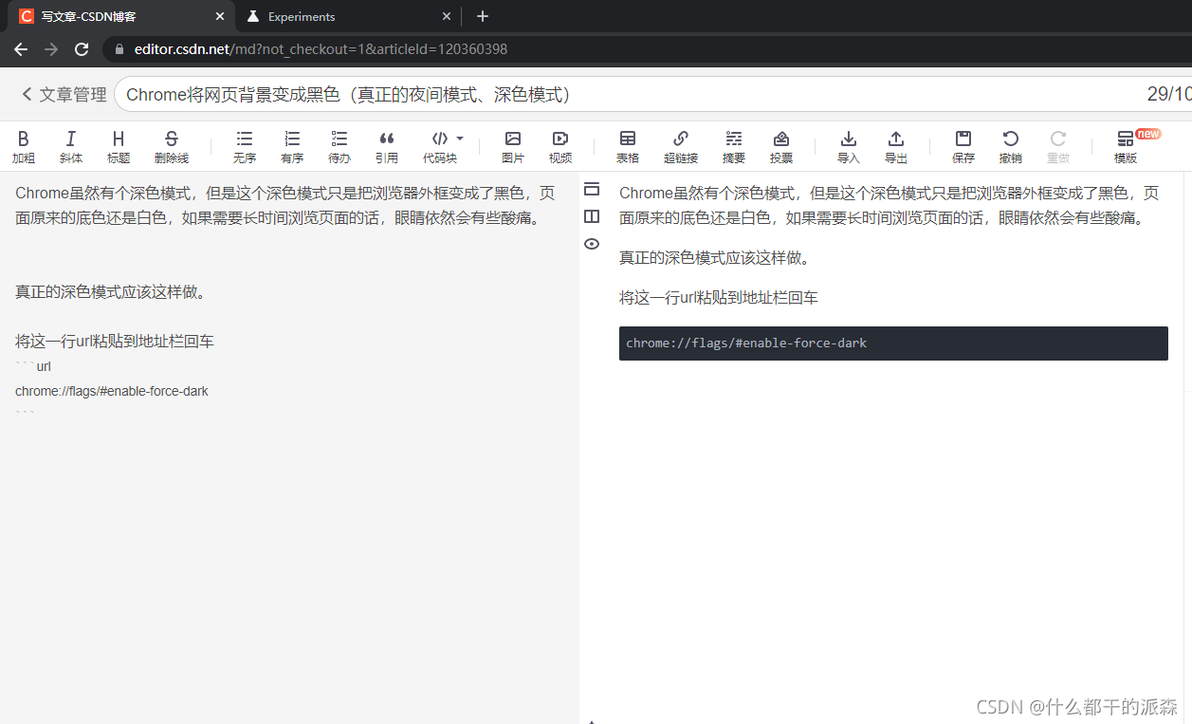Import a file (导入)
1192x724 pixels.
[x=848, y=147]
